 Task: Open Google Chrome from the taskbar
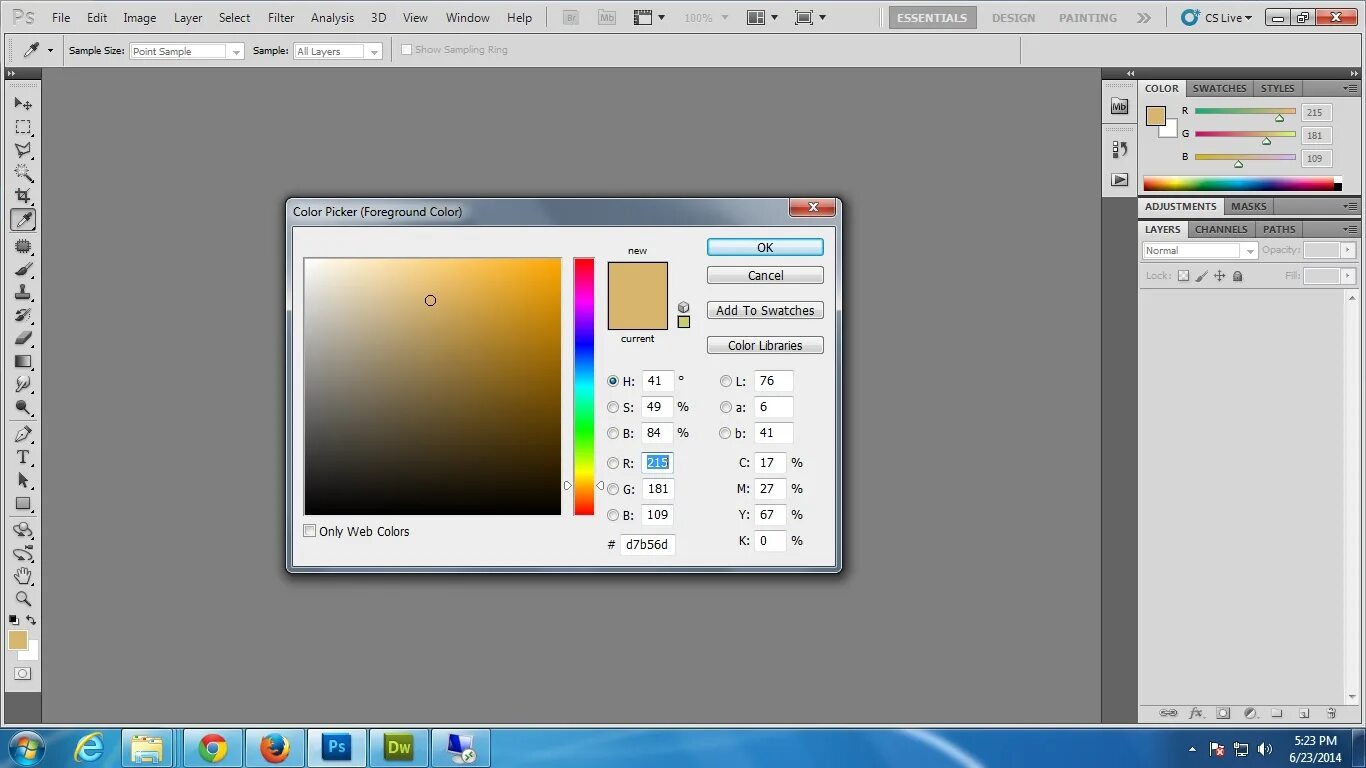(212, 748)
